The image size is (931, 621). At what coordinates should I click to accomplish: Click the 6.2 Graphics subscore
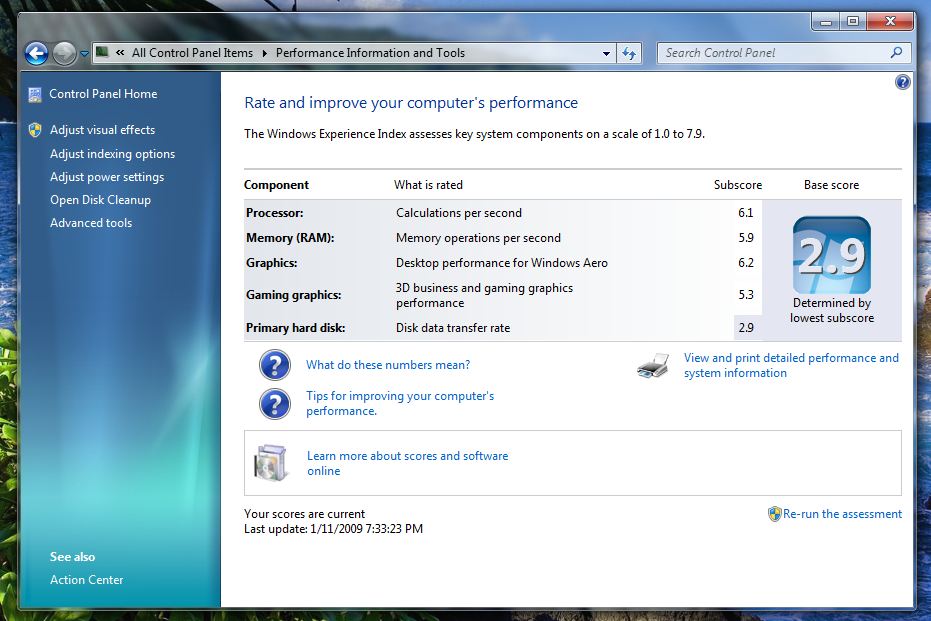pyautogui.click(x=746, y=262)
